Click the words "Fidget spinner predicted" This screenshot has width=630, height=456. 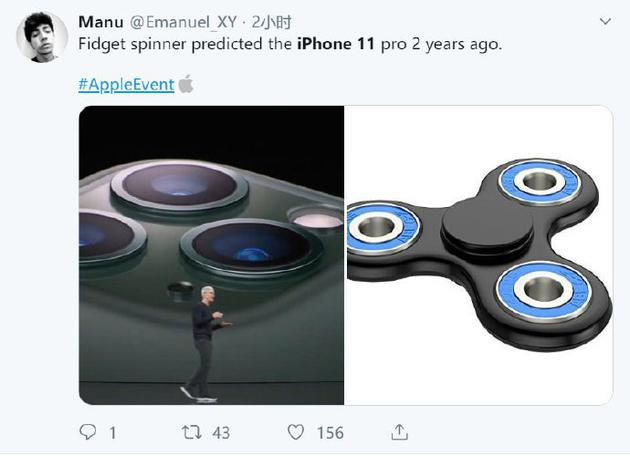[x=165, y=46]
